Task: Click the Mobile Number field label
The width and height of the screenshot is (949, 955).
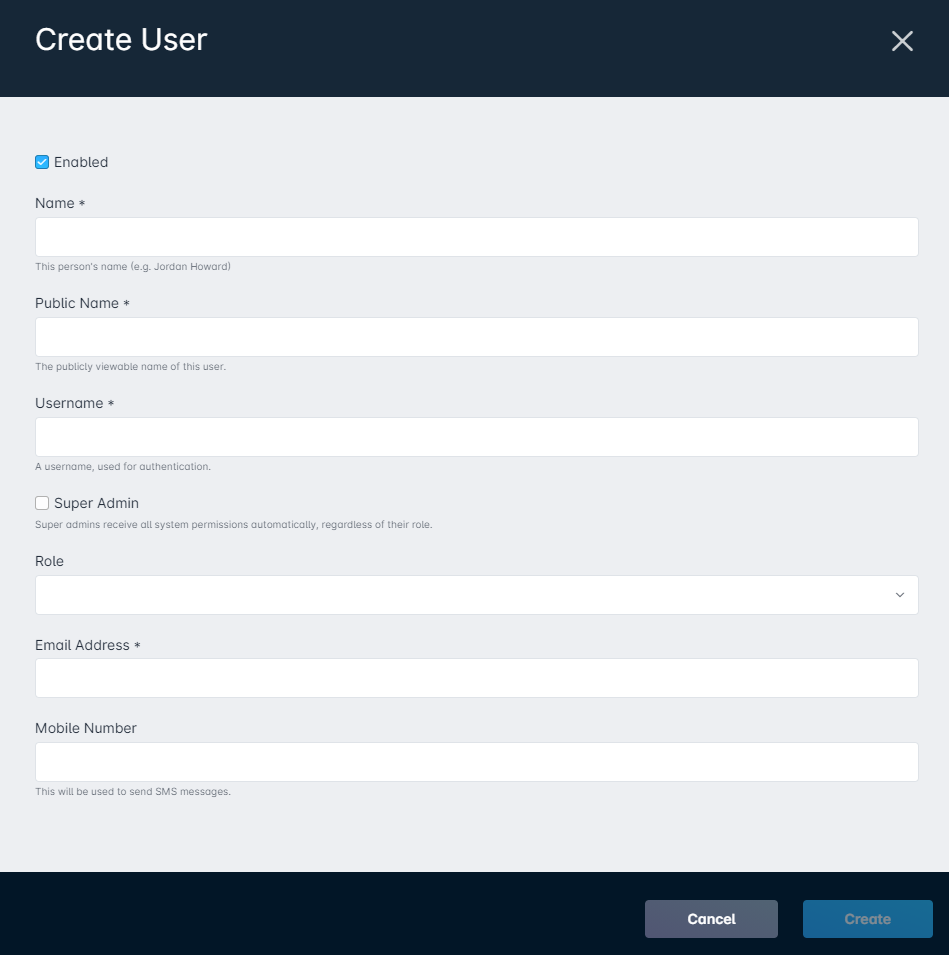Action: click(86, 728)
